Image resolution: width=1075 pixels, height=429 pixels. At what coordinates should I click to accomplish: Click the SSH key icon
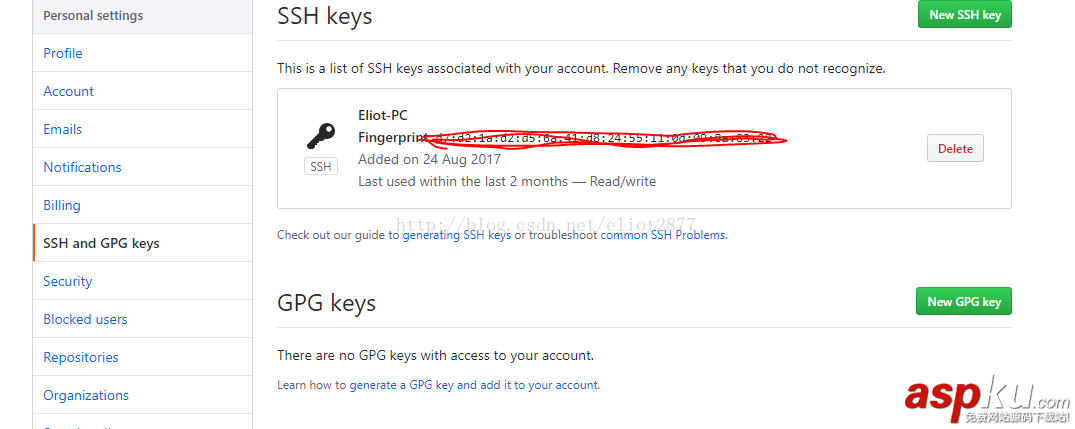pyautogui.click(x=321, y=136)
